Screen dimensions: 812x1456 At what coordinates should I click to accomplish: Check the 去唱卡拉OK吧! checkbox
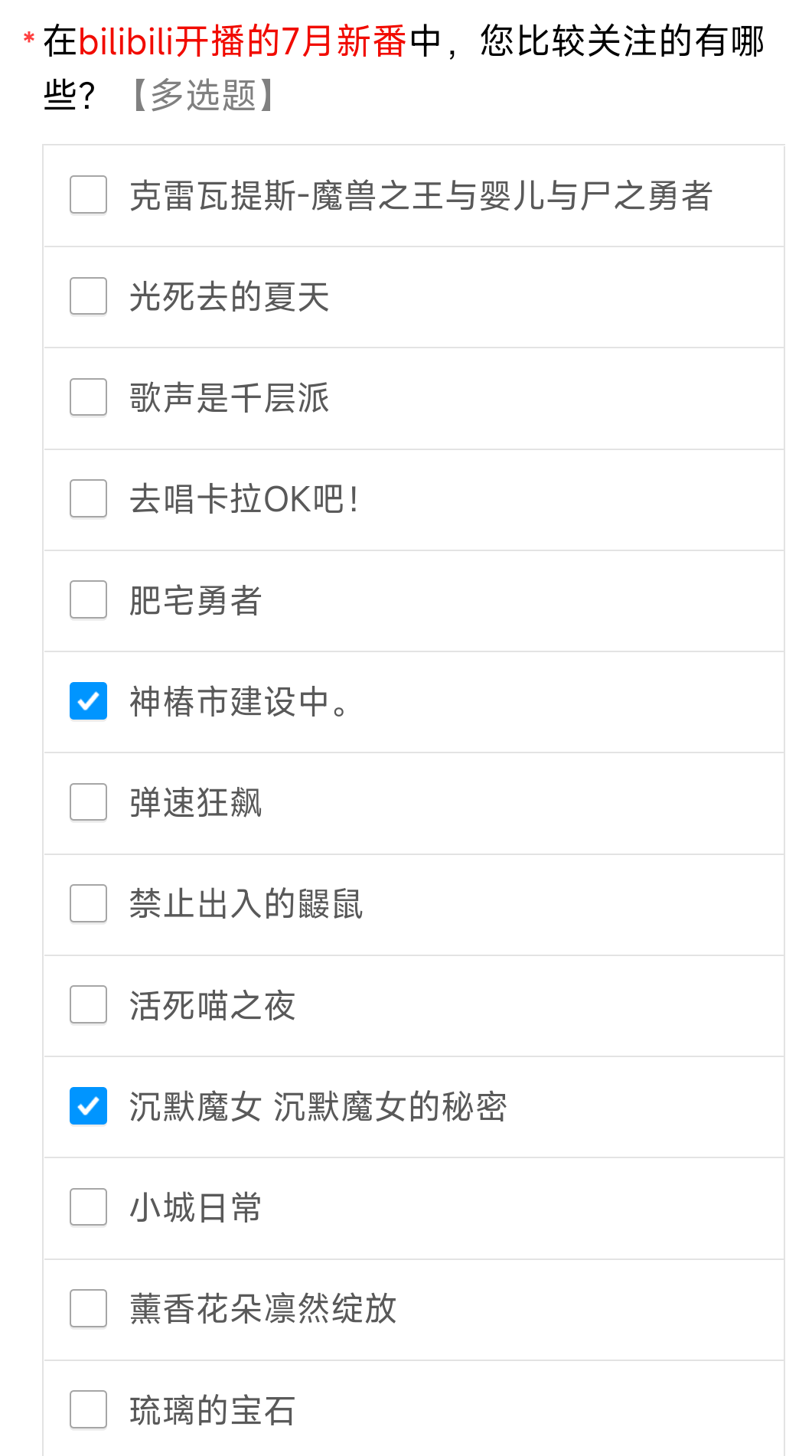(x=88, y=498)
